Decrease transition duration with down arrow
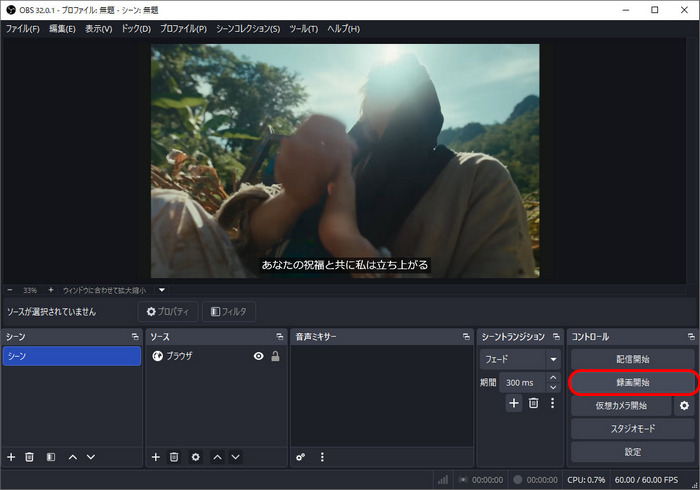This screenshot has height=490, width=700. [x=553, y=387]
